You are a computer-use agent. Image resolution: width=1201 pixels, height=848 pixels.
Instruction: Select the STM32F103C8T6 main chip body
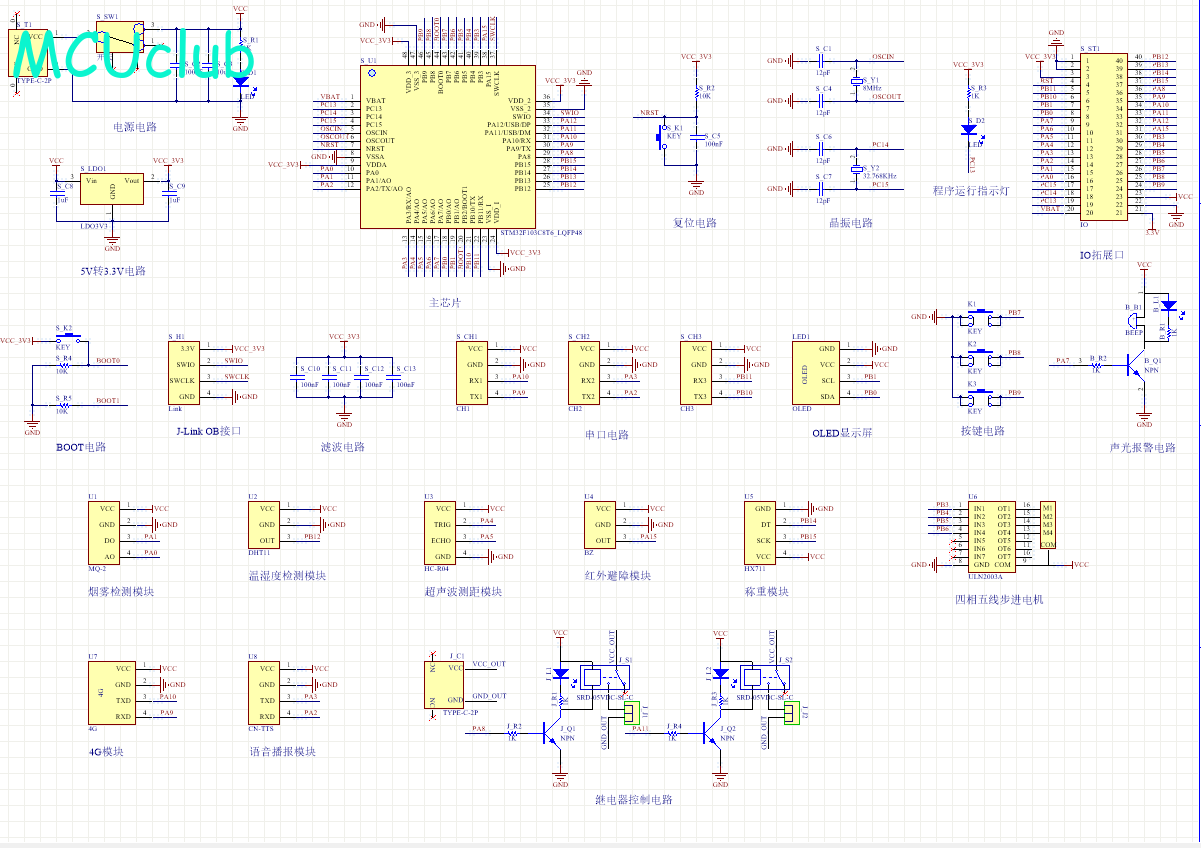tap(448, 148)
